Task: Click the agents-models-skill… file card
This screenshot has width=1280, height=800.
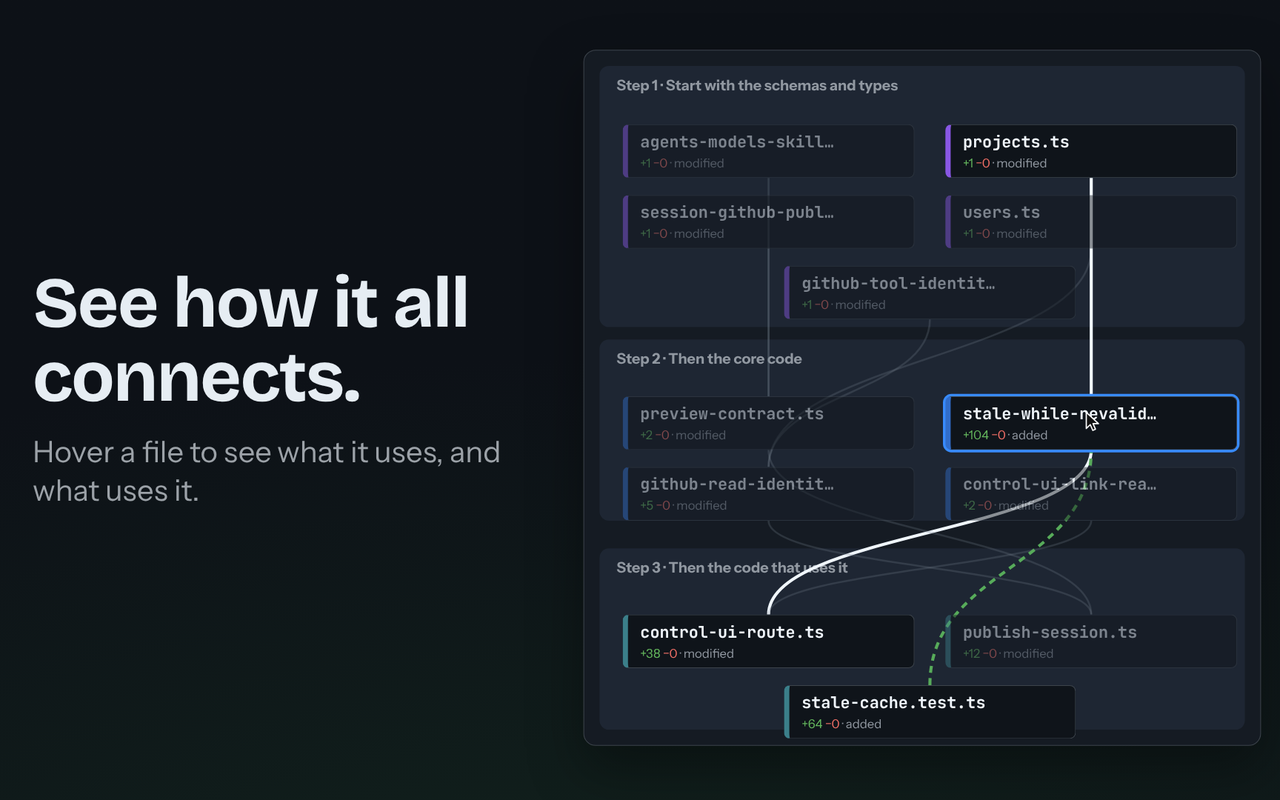Action: coord(768,151)
